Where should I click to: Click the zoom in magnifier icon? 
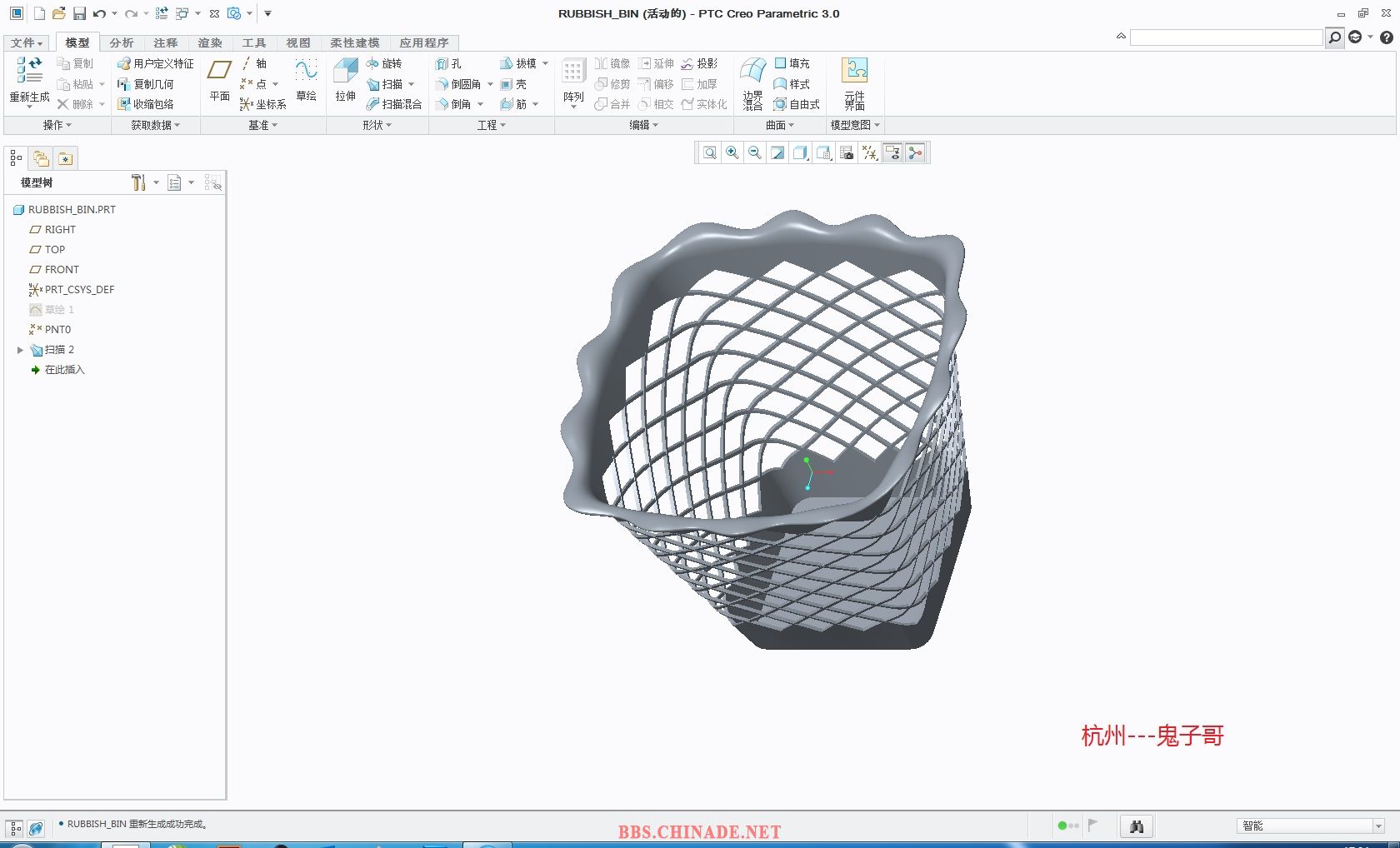(732, 152)
